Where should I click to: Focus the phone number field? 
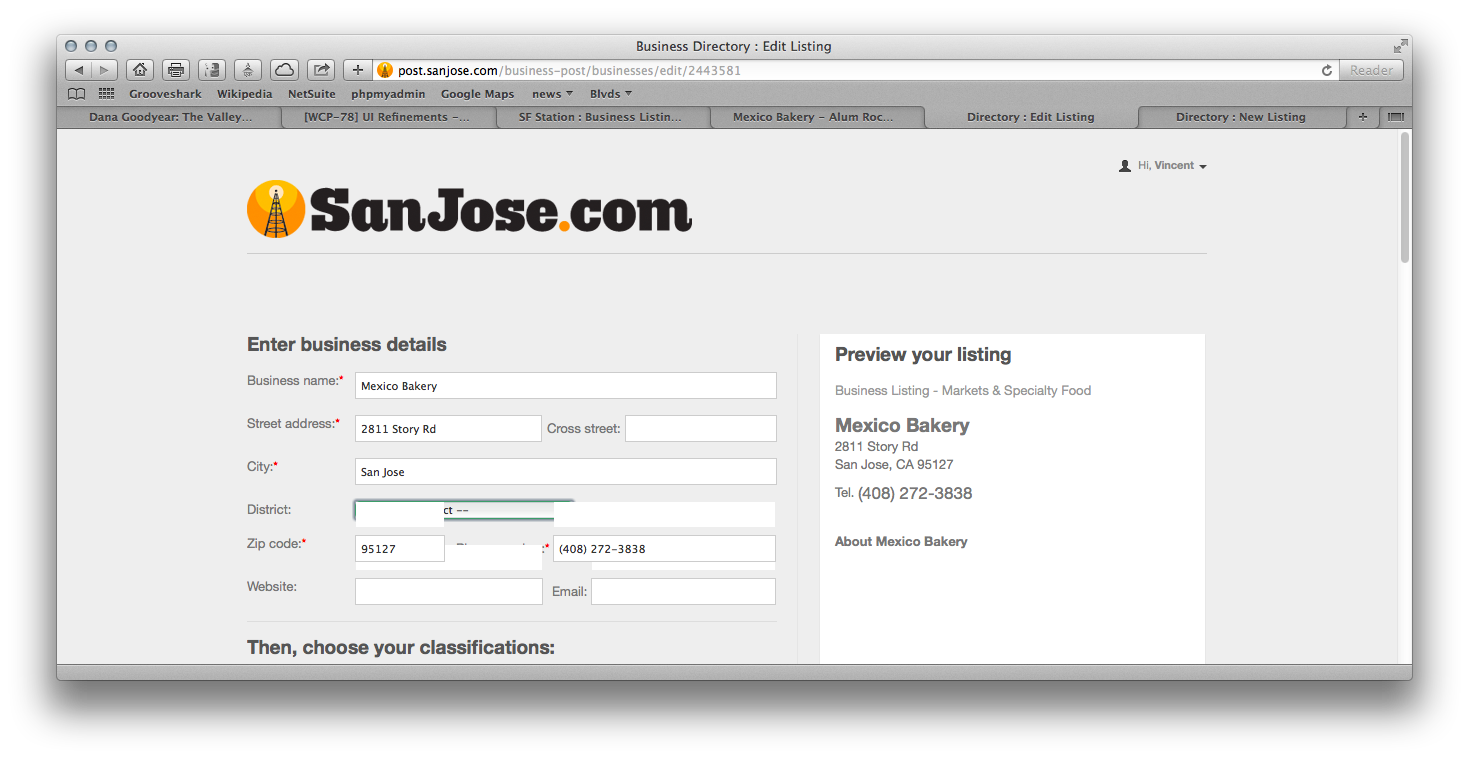pos(664,549)
